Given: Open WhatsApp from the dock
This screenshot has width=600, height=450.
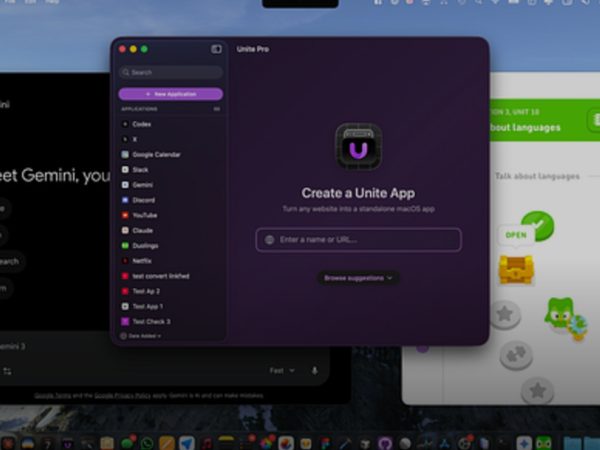Looking at the screenshot, I should [x=147, y=443].
